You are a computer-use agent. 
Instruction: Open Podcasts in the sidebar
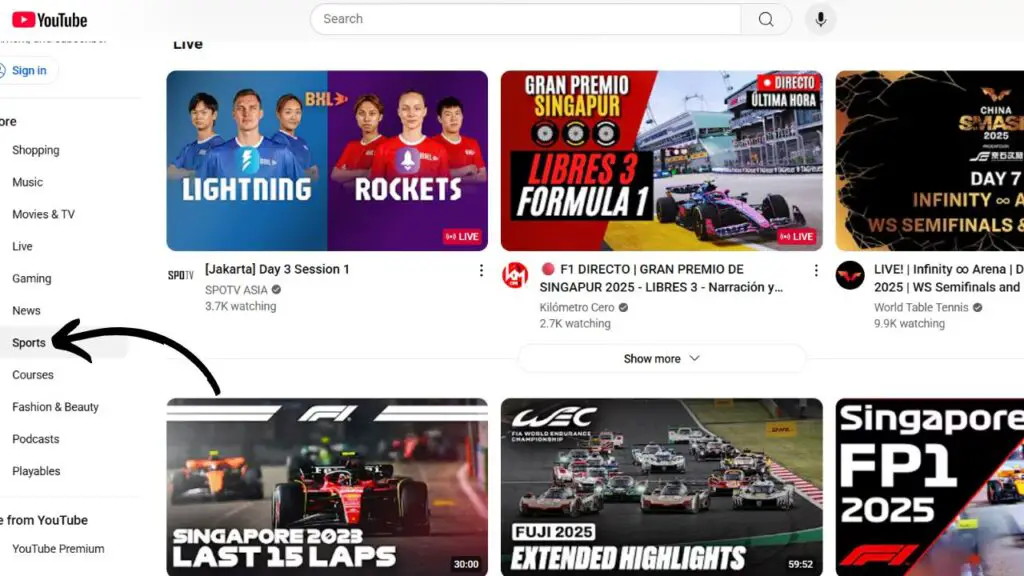36,439
